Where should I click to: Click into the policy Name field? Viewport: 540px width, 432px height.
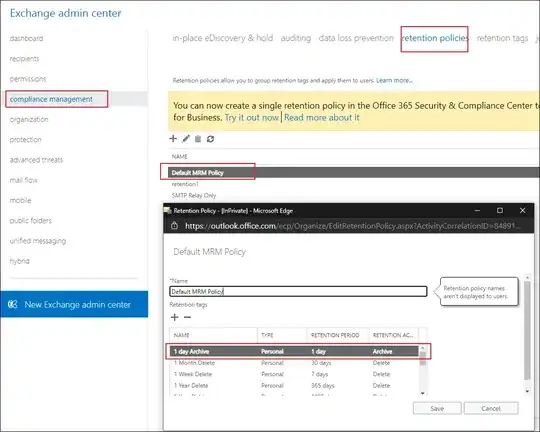coord(298,291)
